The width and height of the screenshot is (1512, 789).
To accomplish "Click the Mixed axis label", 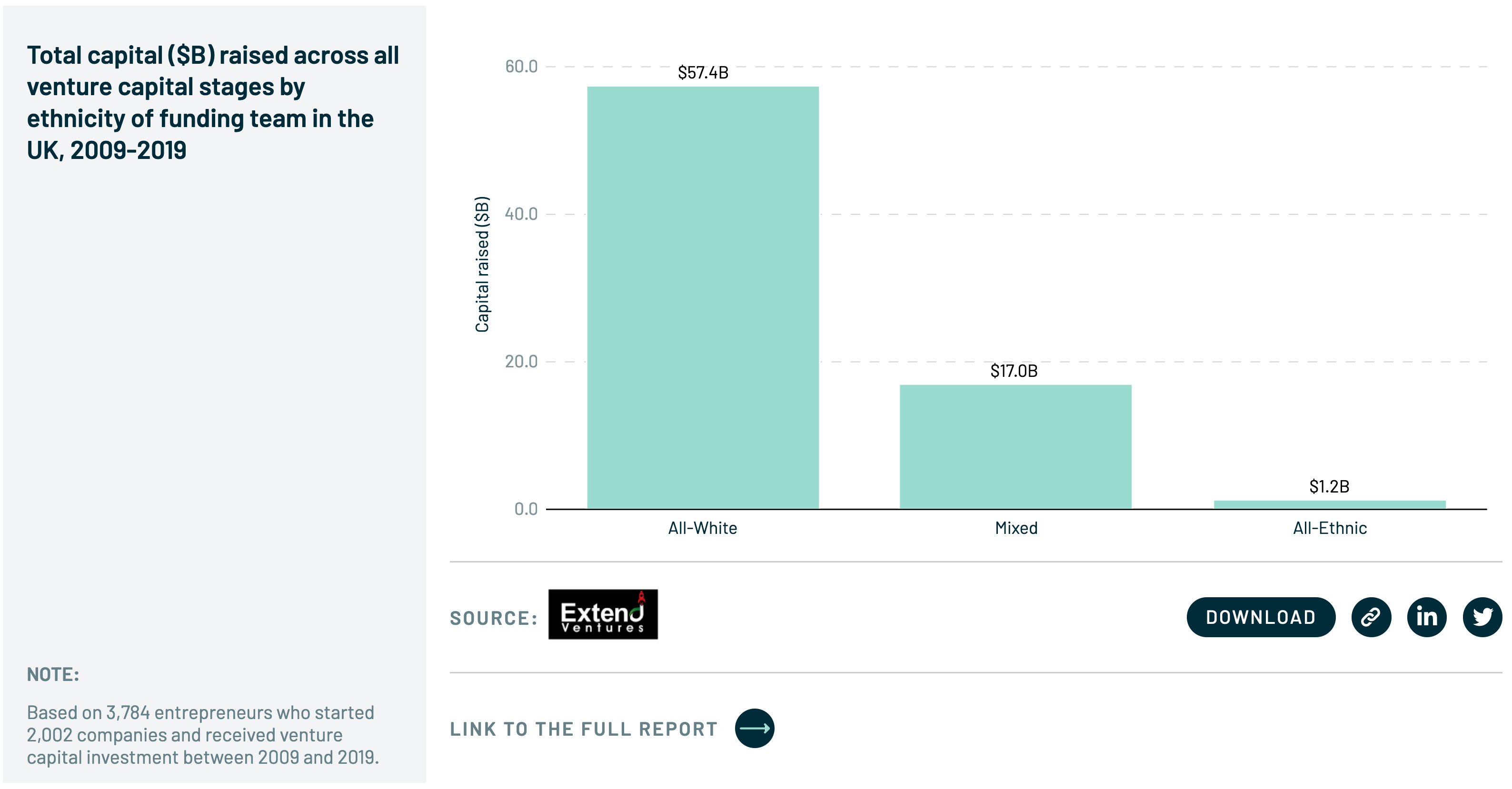I will coord(1016,528).
